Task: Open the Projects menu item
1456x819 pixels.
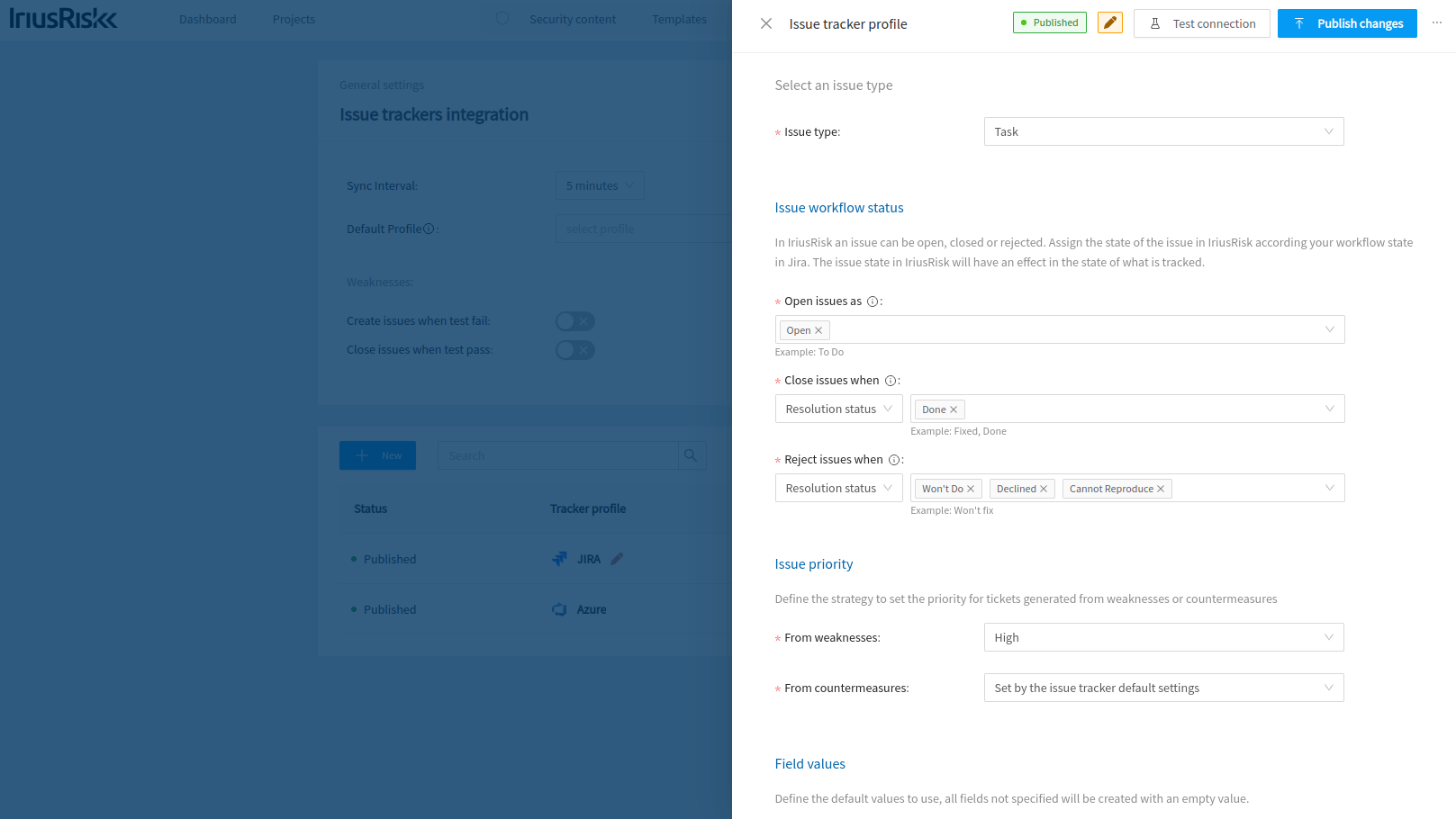Action: (294, 19)
